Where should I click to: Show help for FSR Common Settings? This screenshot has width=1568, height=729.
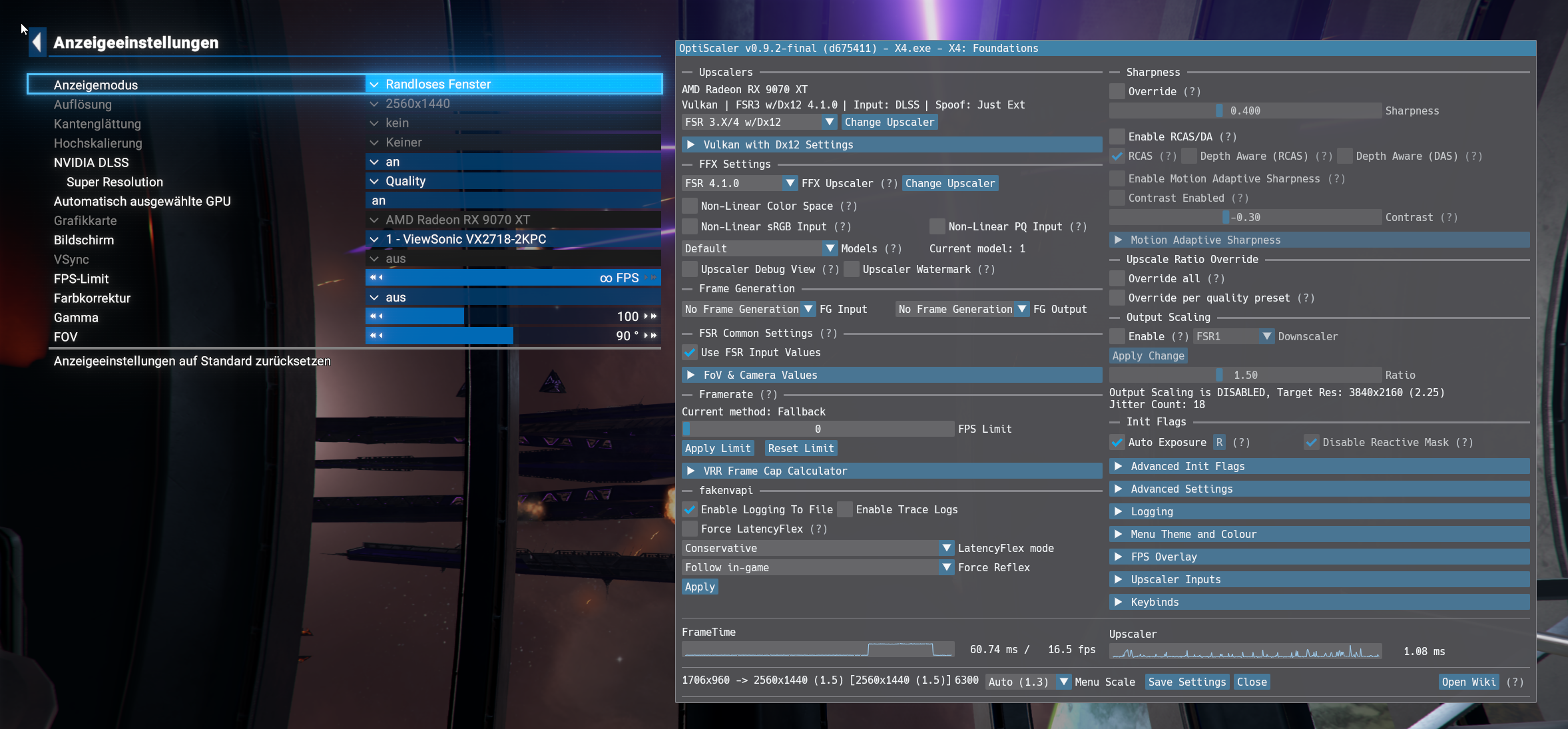point(828,333)
